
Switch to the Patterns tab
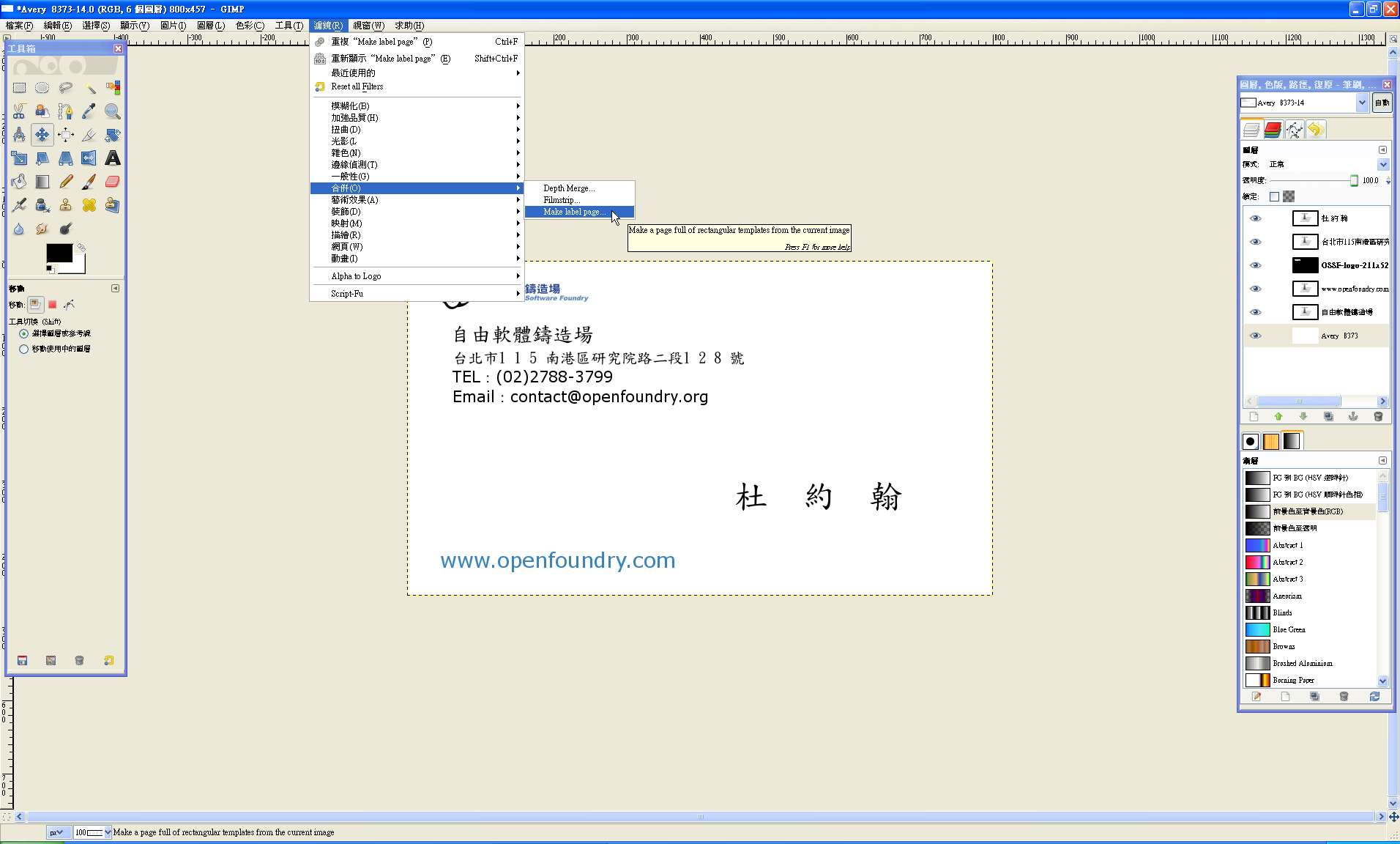point(1271,441)
